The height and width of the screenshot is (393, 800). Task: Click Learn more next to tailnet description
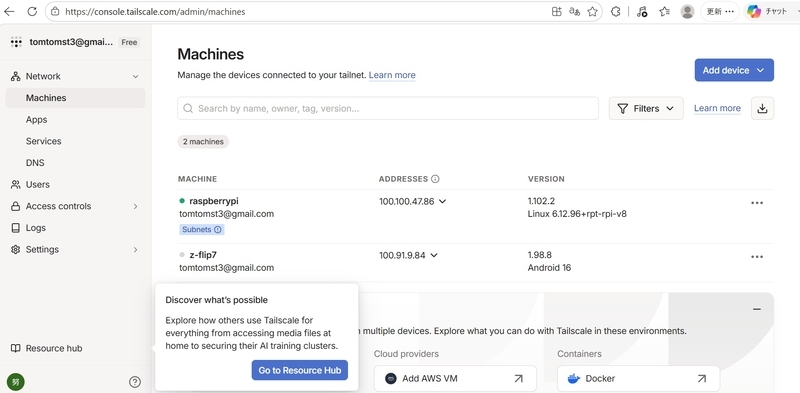[392, 75]
